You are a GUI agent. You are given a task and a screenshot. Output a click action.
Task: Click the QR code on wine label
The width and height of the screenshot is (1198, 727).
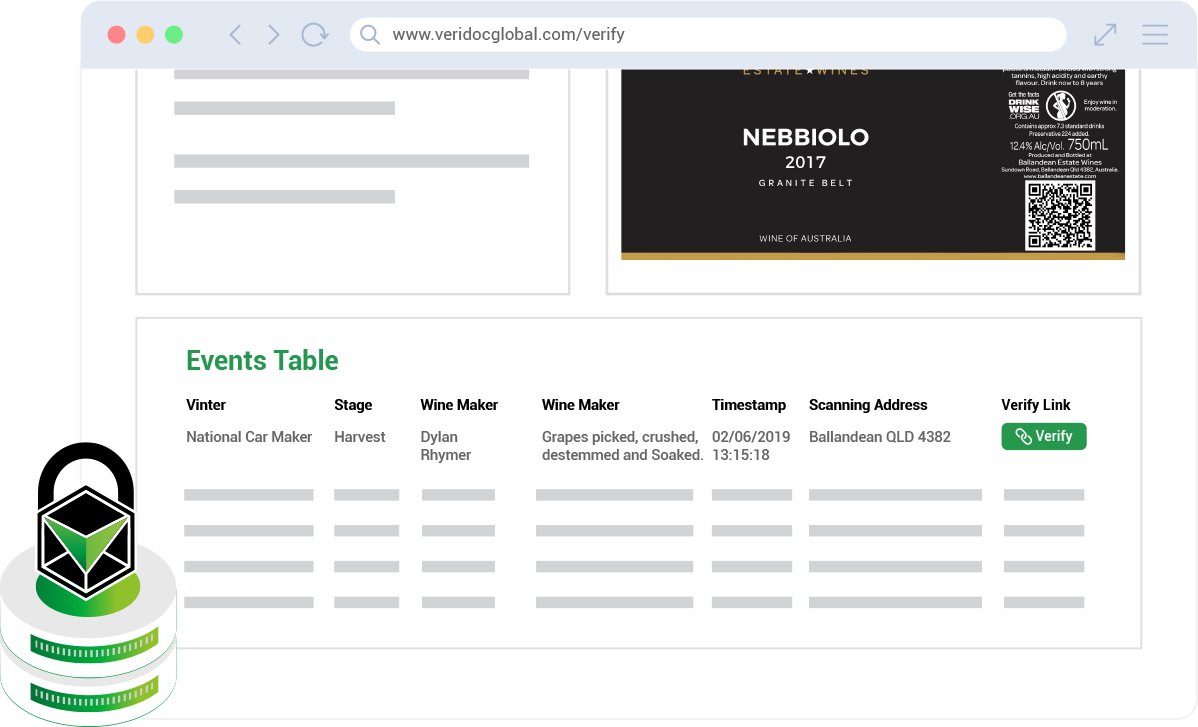coord(1060,215)
